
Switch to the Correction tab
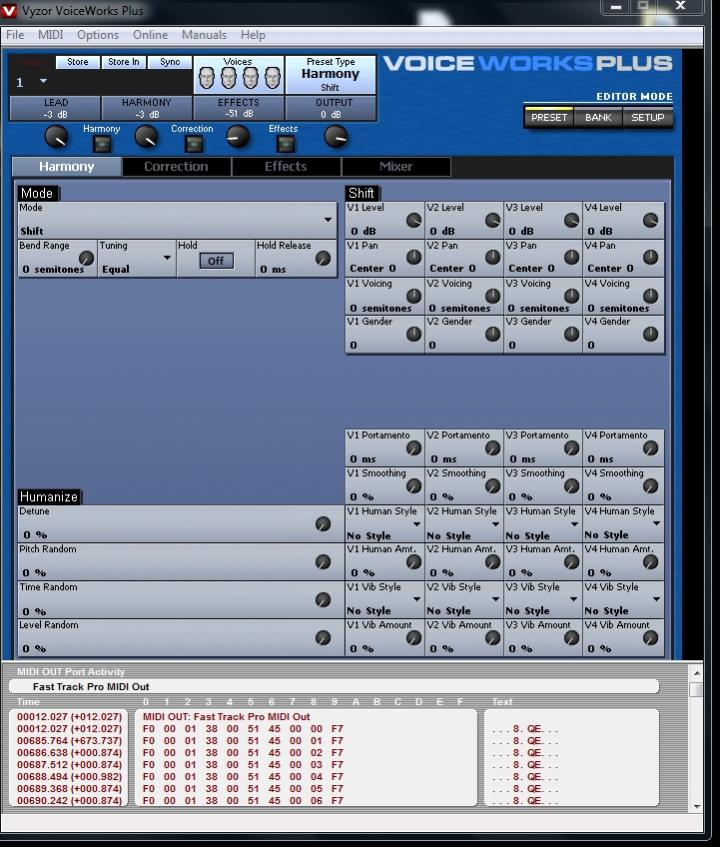[x=177, y=166]
